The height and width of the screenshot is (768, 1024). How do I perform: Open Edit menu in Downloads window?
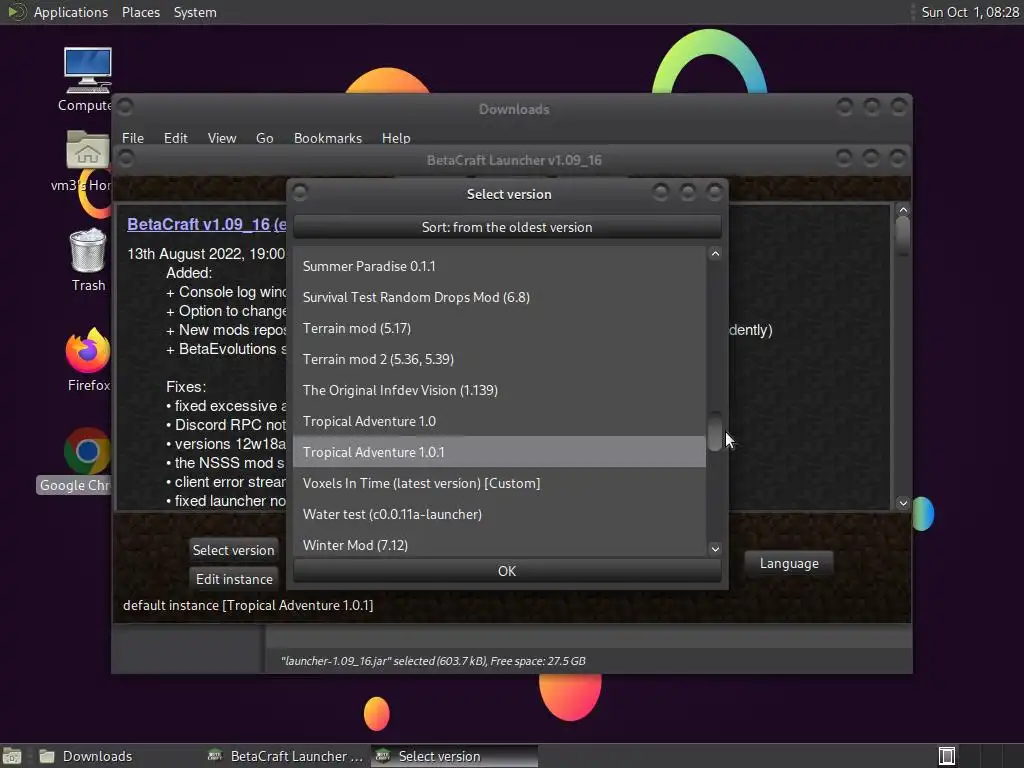pos(175,138)
